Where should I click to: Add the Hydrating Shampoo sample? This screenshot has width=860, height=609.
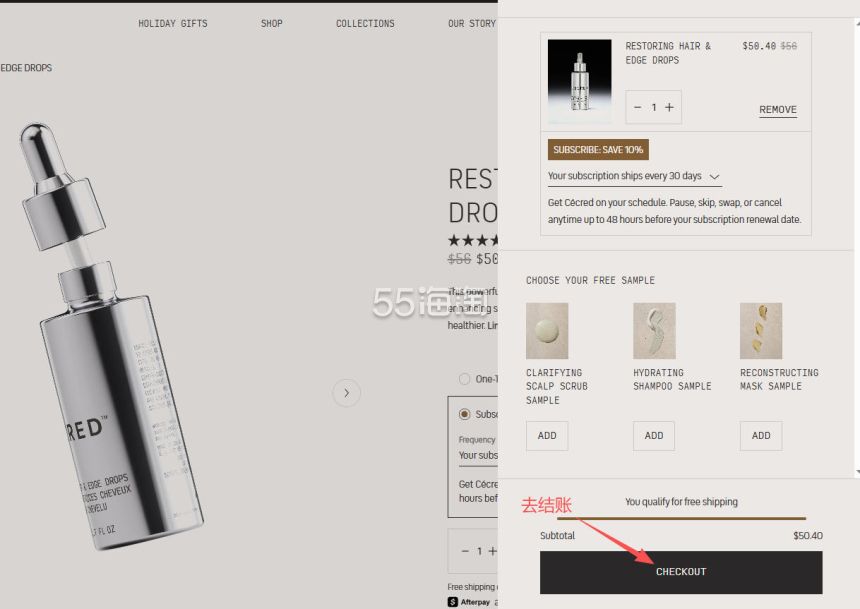[654, 436]
